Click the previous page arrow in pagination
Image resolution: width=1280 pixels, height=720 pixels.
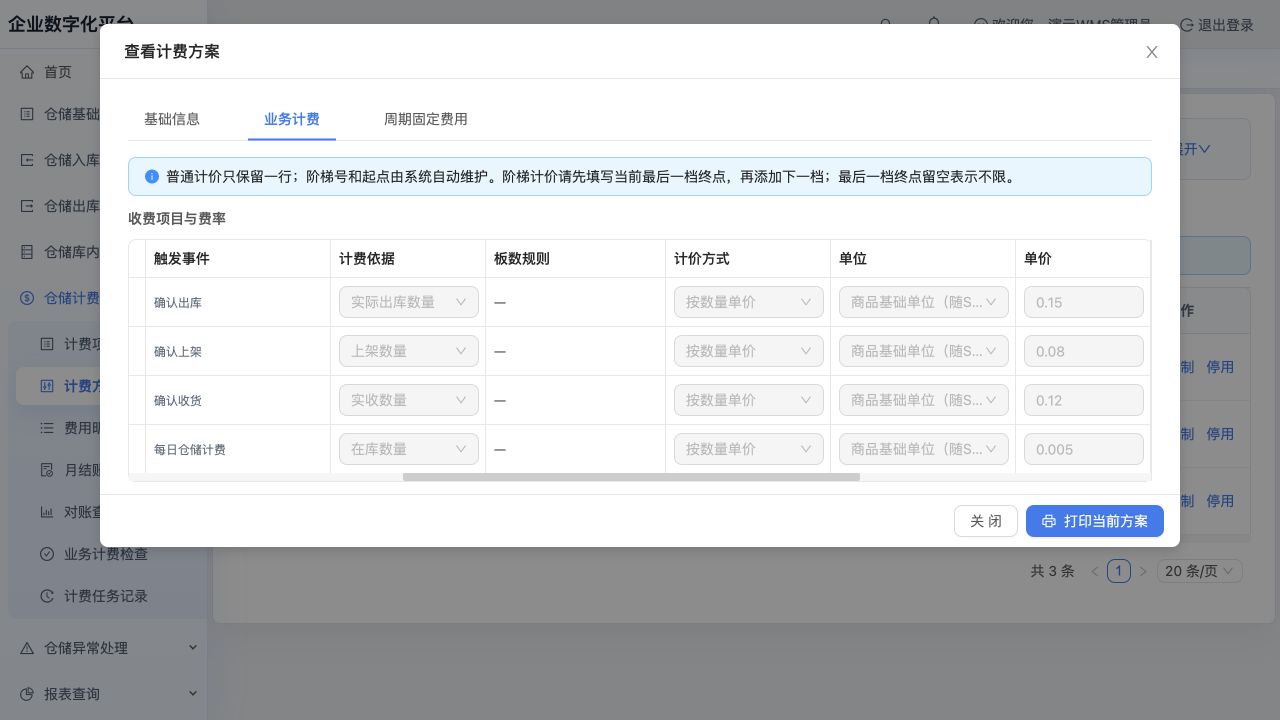[x=1095, y=571]
